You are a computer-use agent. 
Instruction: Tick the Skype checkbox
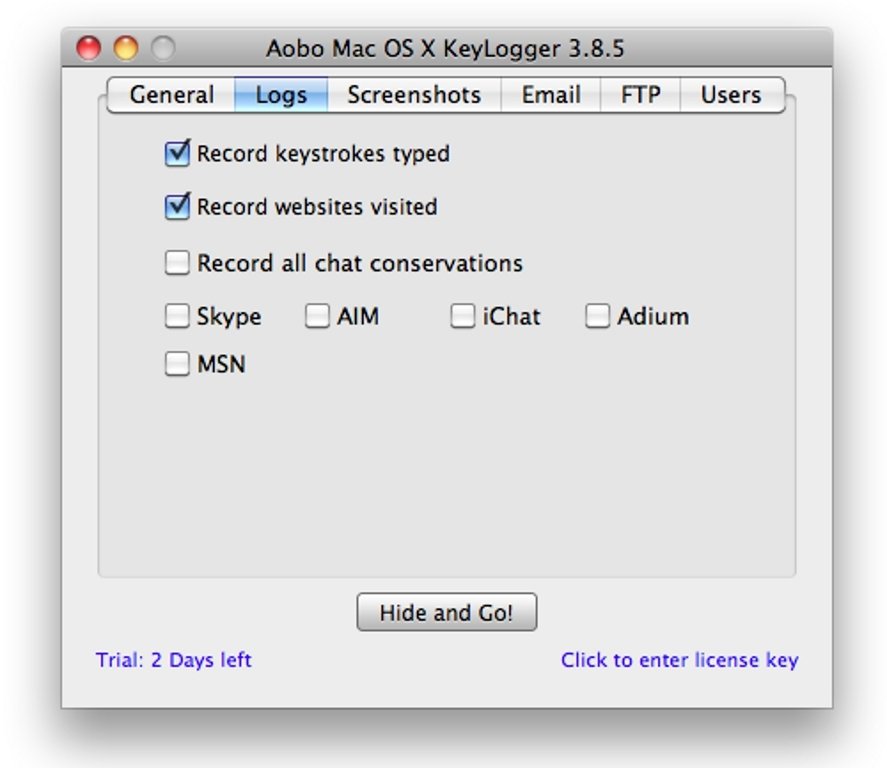click(x=177, y=316)
